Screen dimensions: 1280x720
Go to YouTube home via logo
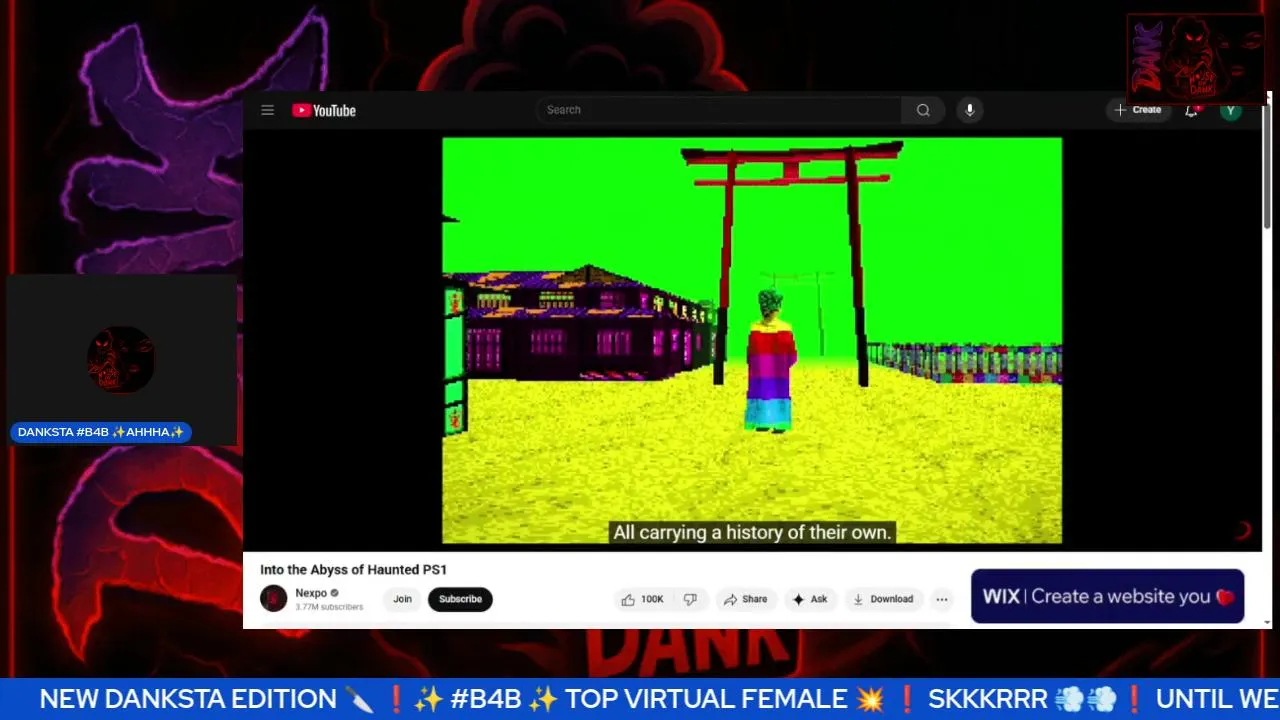324,110
